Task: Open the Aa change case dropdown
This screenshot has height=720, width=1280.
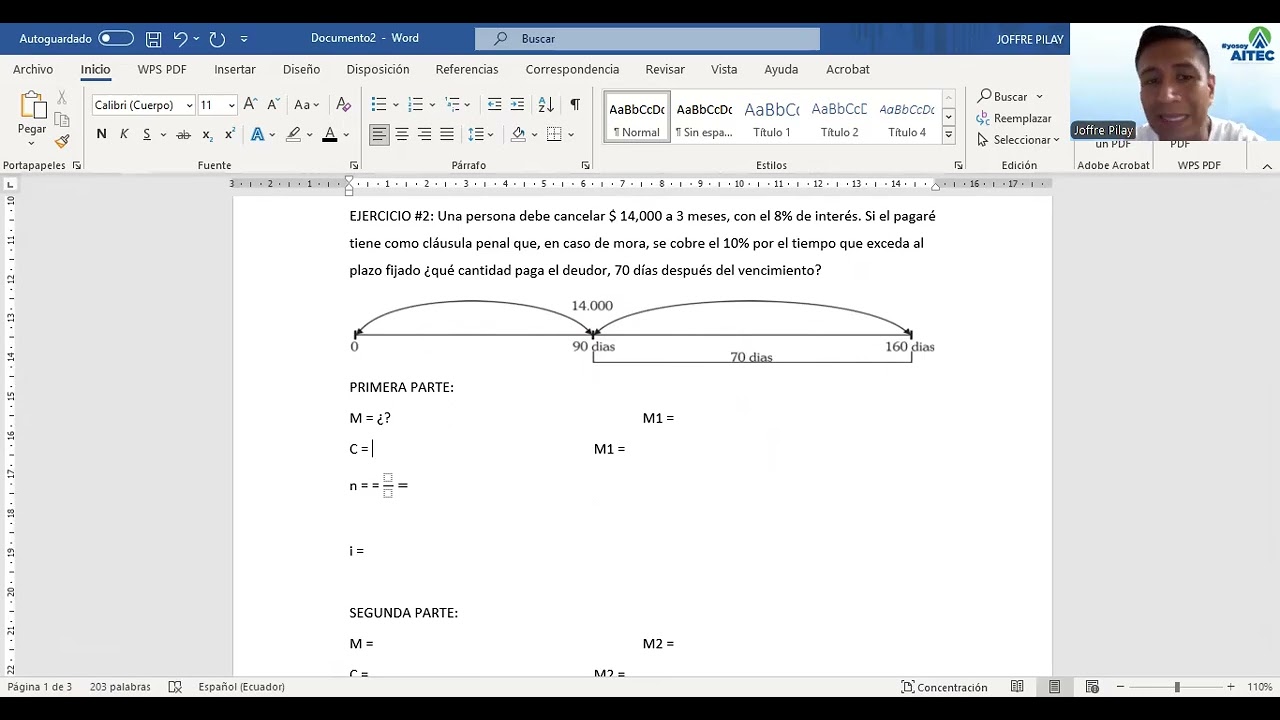Action: pyautogui.click(x=306, y=105)
